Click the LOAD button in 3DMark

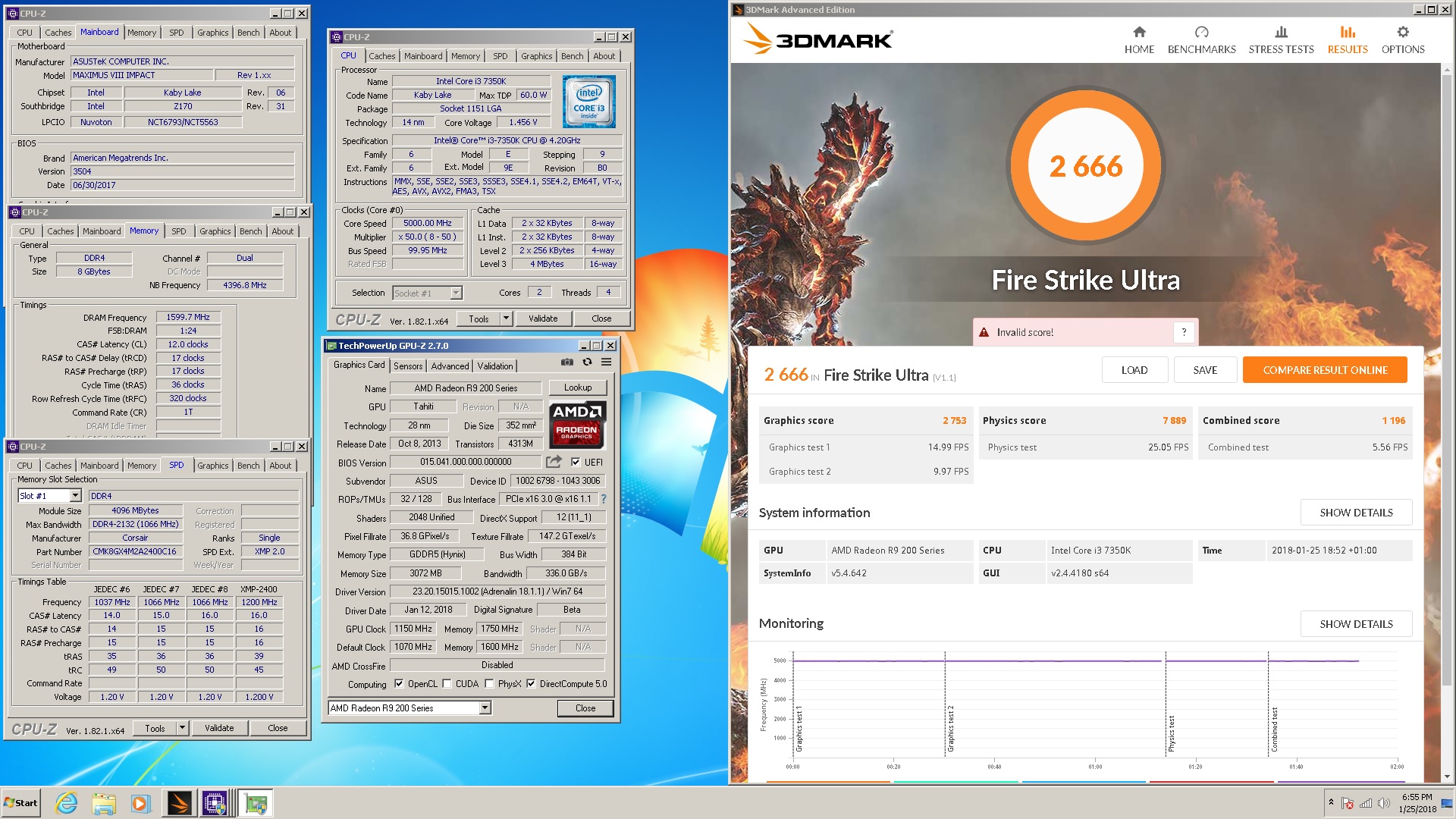point(1134,370)
